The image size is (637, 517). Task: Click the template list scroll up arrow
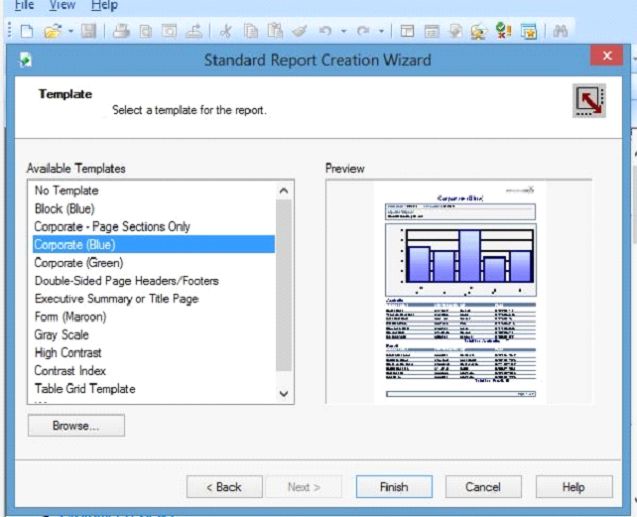(284, 190)
